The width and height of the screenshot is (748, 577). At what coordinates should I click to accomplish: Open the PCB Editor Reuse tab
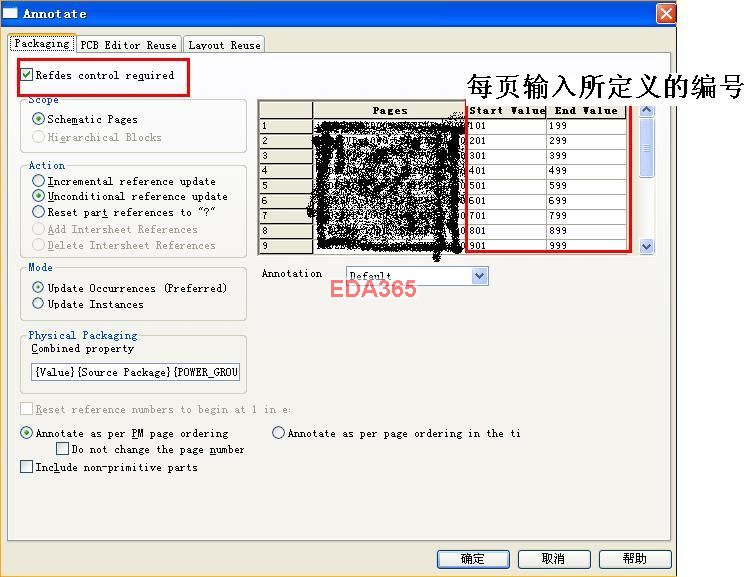point(128,45)
